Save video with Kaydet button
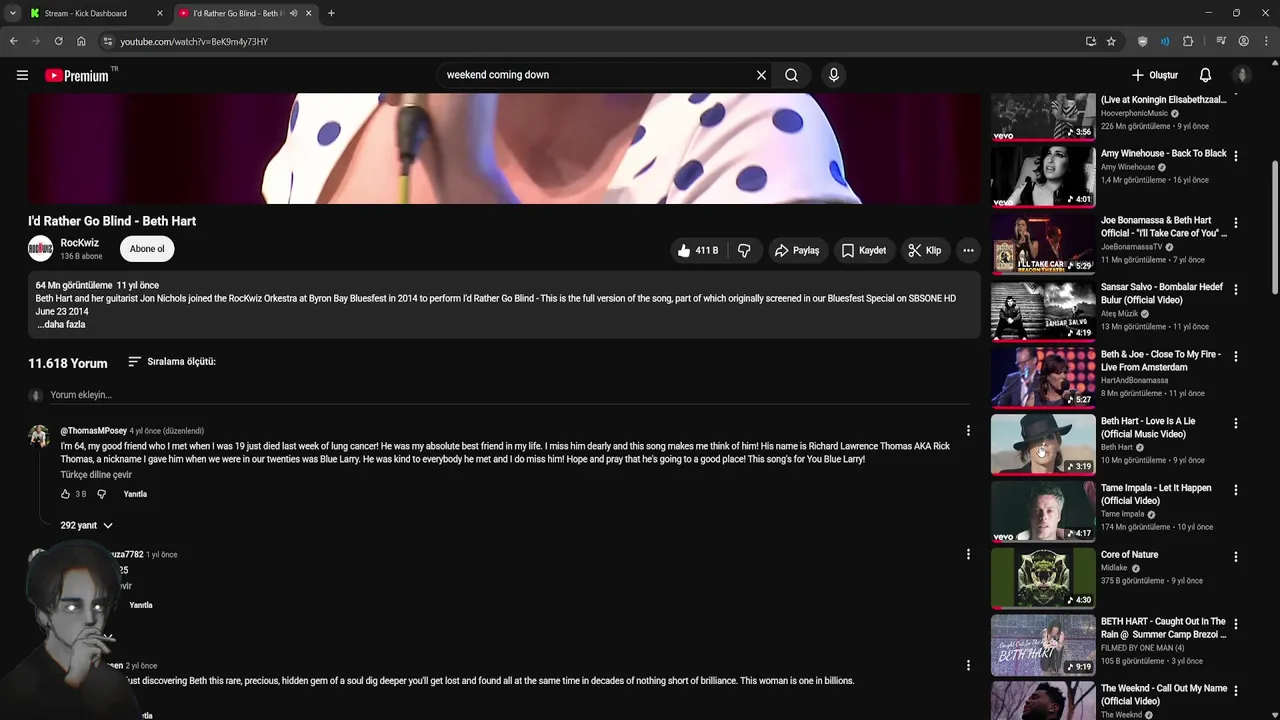1280x720 pixels. pyautogui.click(x=864, y=250)
